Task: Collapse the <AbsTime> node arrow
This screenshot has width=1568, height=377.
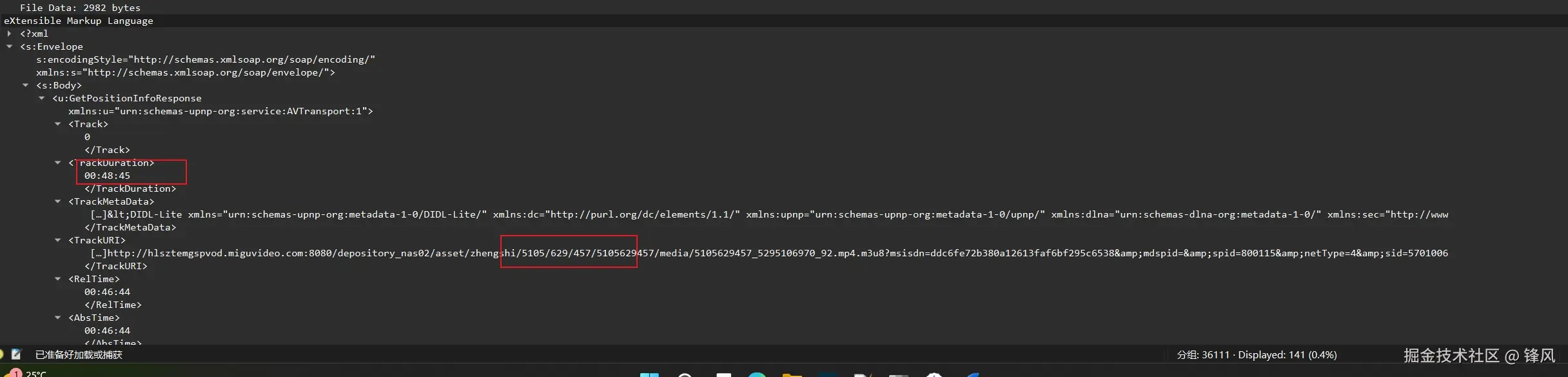Action: (x=57, y=318)
